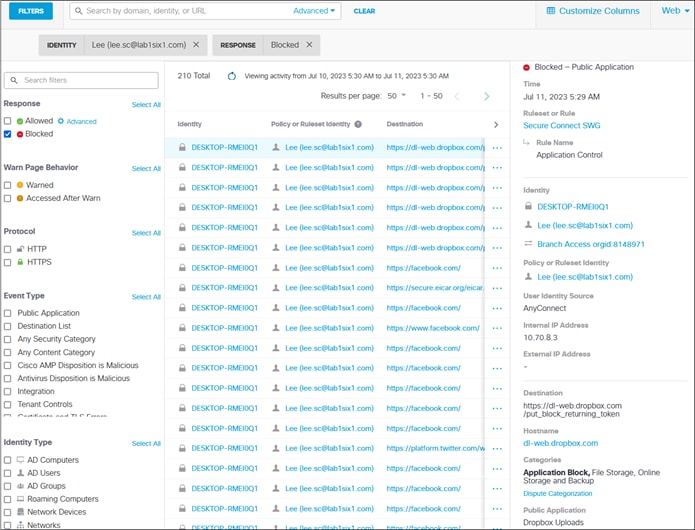Remove the Response Blocked filter chip

pyautogui.click(x=309, y=45)
